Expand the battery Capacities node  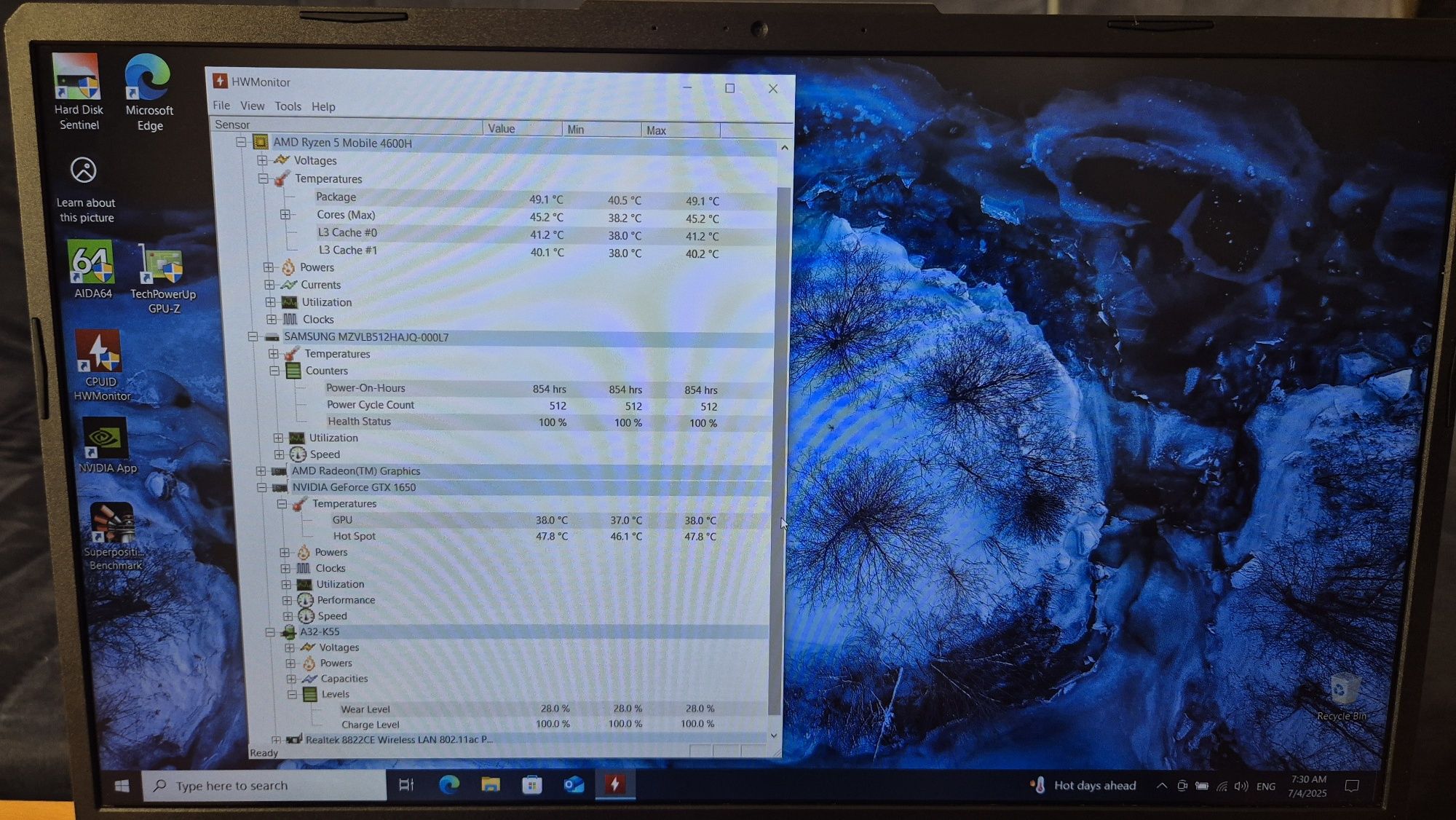[x=291, y=679]
